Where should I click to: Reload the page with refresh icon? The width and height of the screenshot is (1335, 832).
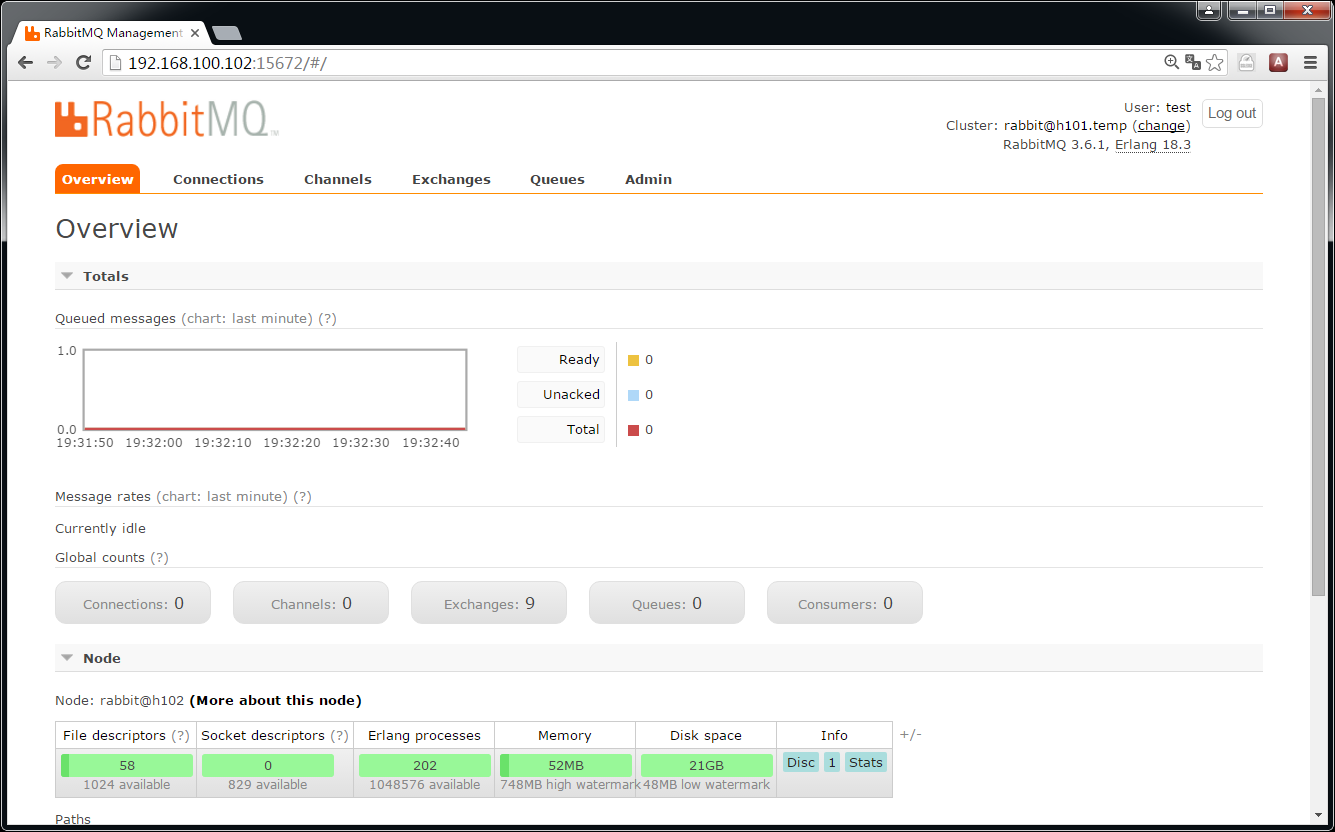click(84, 63)
